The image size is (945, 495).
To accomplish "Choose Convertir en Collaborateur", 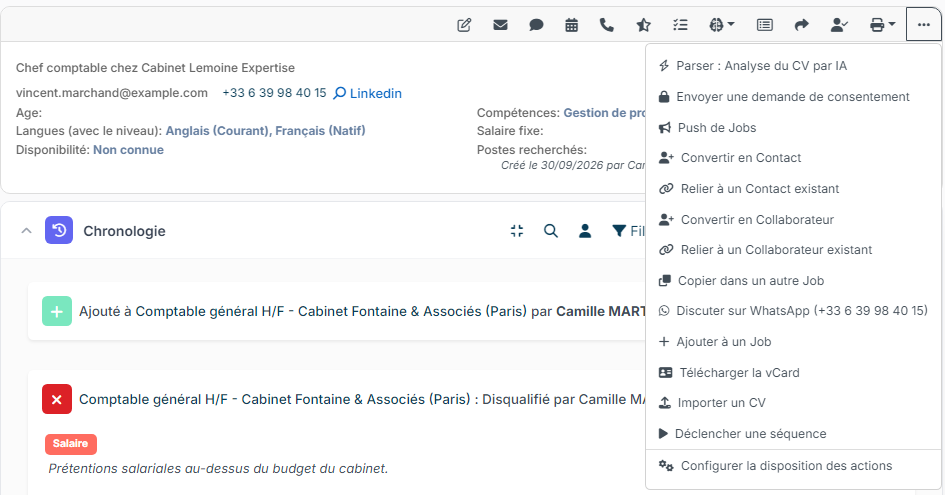I will 793,219.
